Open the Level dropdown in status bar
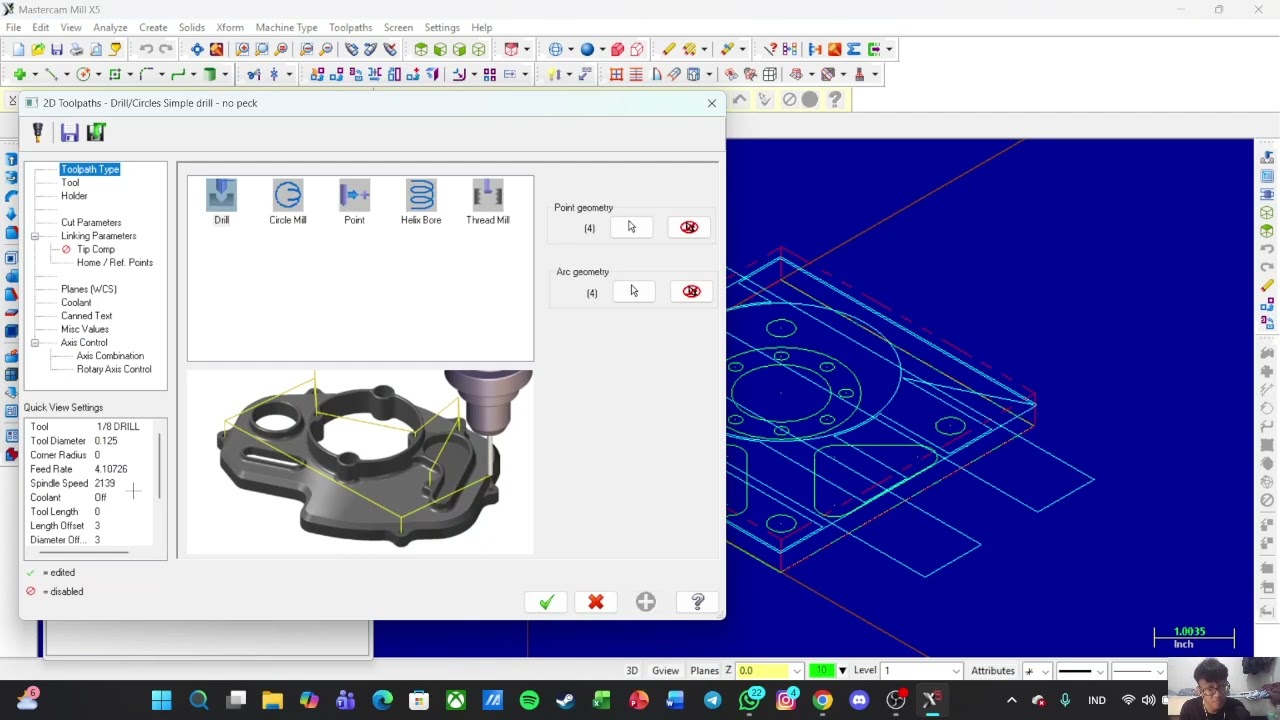The height and width of the screenshot is (720, 1280). (956, 671)
